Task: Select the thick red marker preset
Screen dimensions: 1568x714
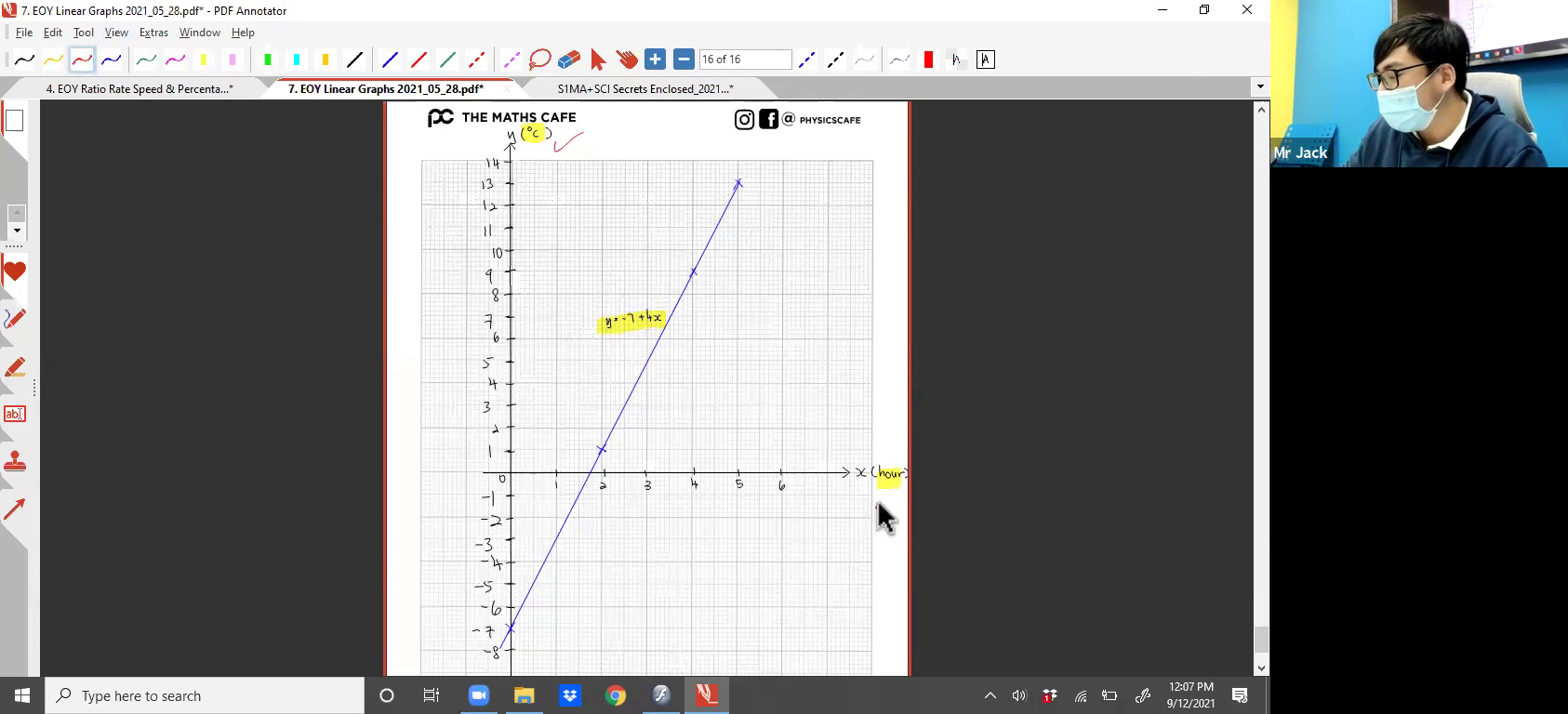Action: click(928, 59)
